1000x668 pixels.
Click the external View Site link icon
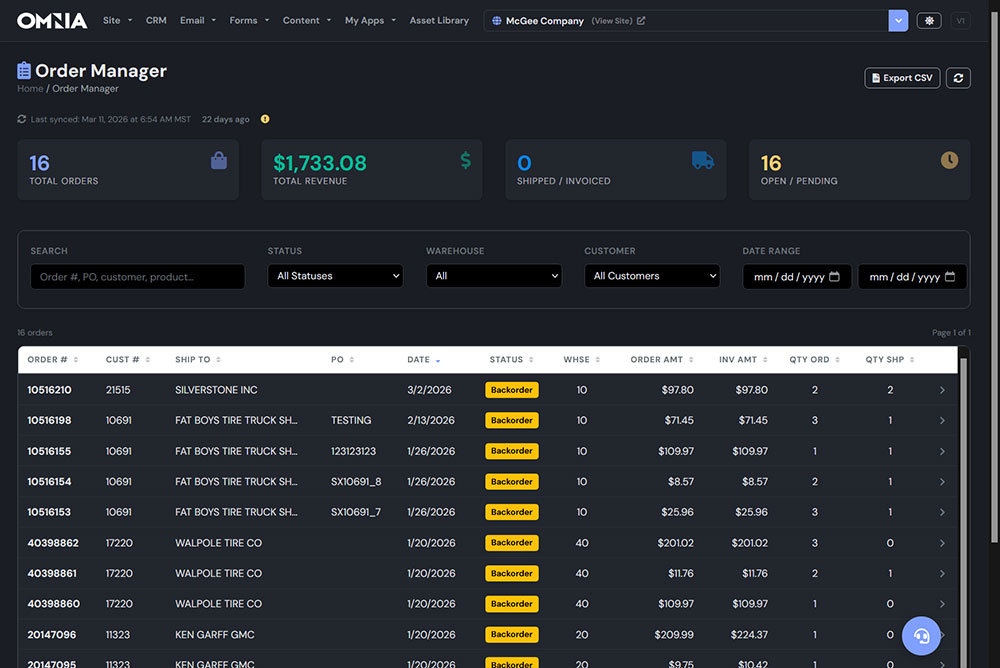click(641, 20)
